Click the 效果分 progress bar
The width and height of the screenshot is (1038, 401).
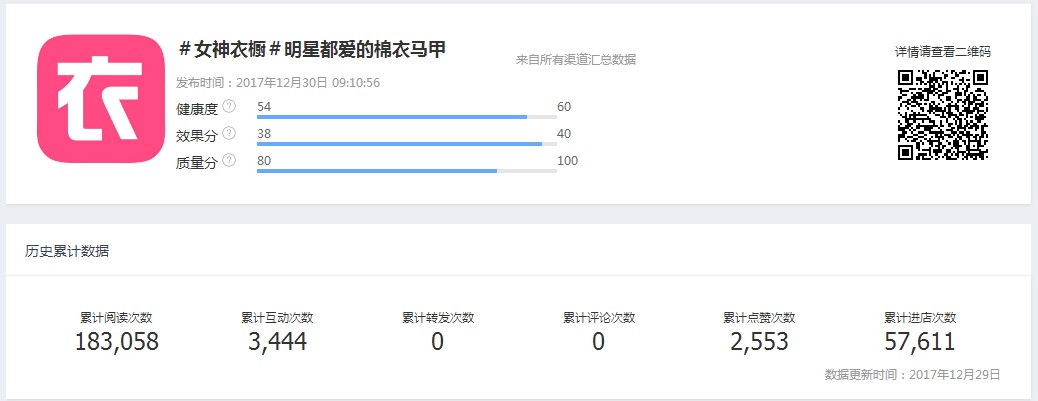(406, 144)
